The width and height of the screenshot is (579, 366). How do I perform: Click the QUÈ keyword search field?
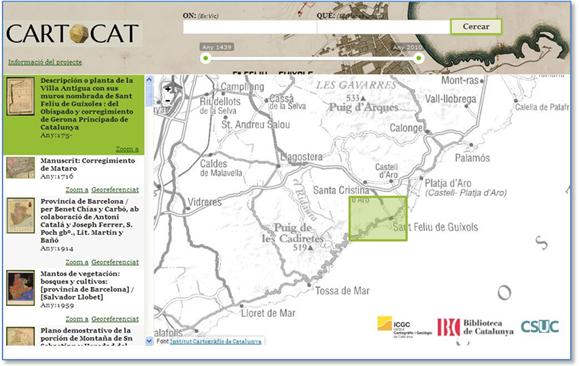point(384,27)
